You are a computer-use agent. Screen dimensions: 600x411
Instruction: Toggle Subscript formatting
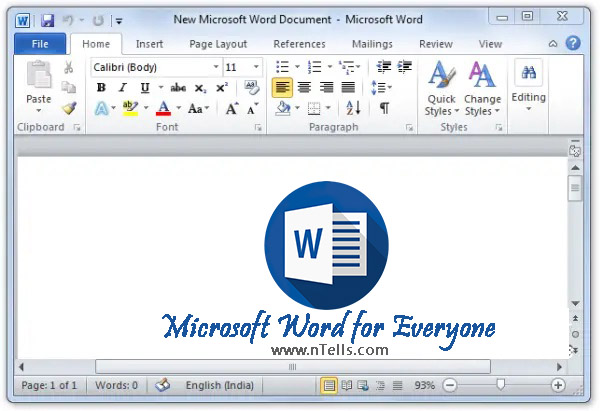[200, 88]
